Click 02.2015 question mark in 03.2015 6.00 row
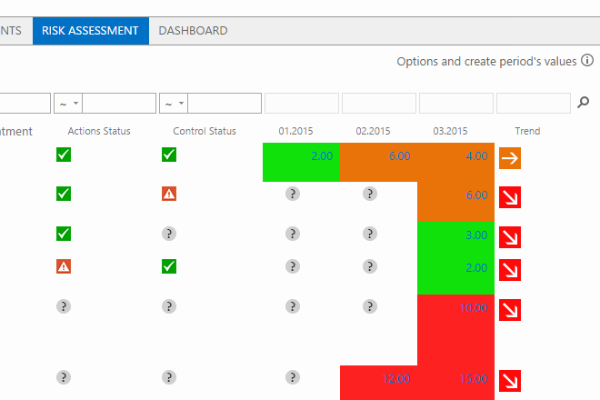Image resolution: width=600 pixels, height=400 pixels. [370, 194]
